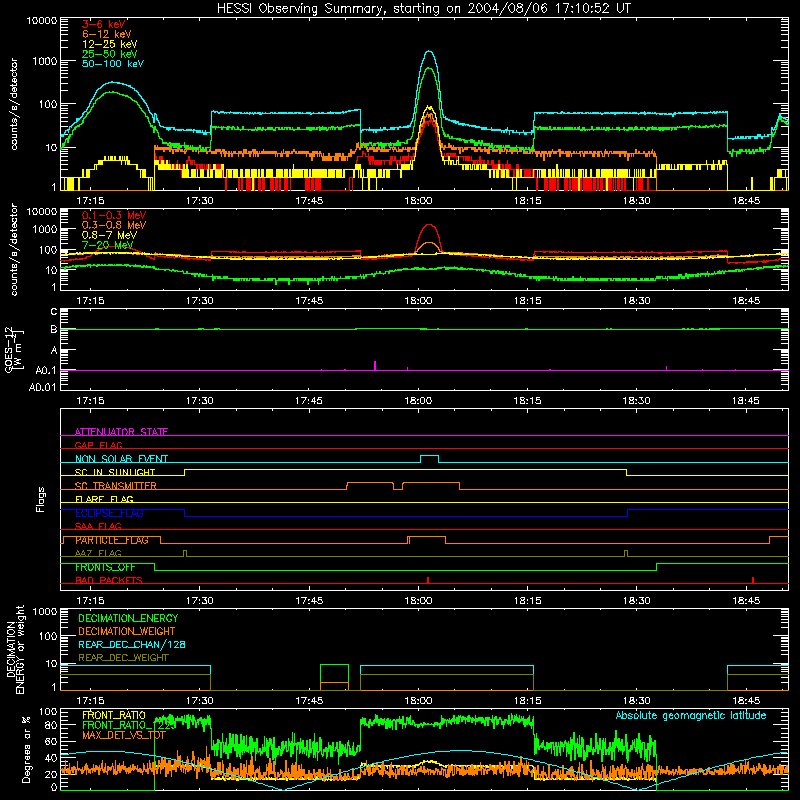Click the Absolute geomagnetic latitude label
The image size is (800, 800).
tap(691, 715)
